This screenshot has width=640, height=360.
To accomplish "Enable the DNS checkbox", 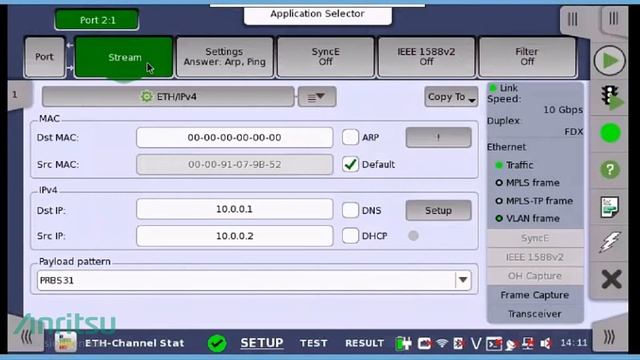I will (350, 210).
